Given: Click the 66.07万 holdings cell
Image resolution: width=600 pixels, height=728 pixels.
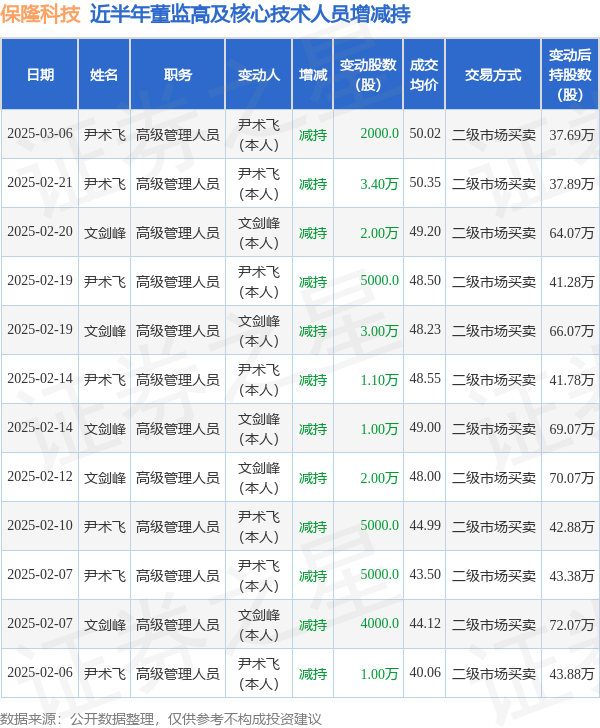Looking at the screenshot, I should 571,330.
